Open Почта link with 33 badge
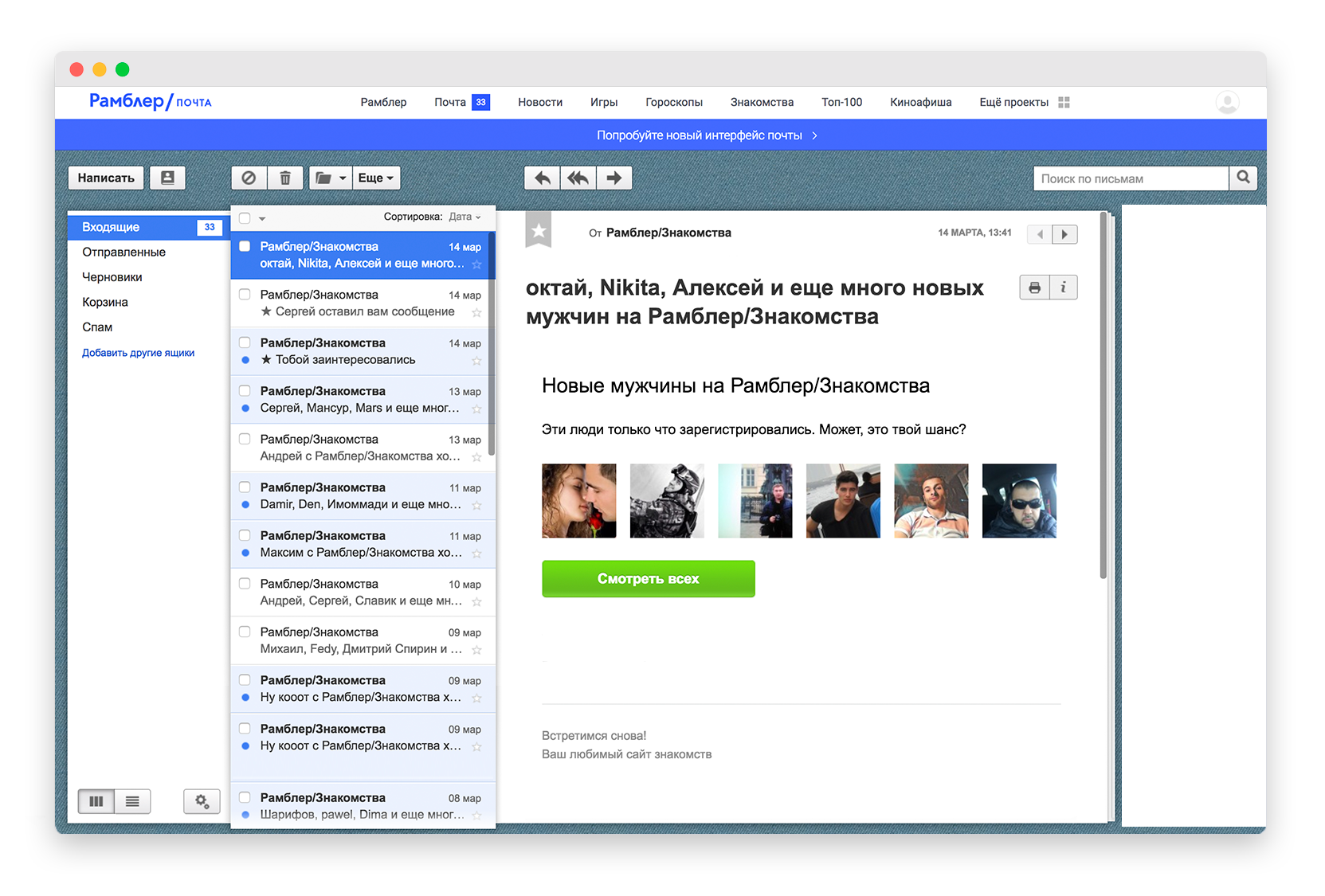 pyautogui.click(x=462, y=102)
